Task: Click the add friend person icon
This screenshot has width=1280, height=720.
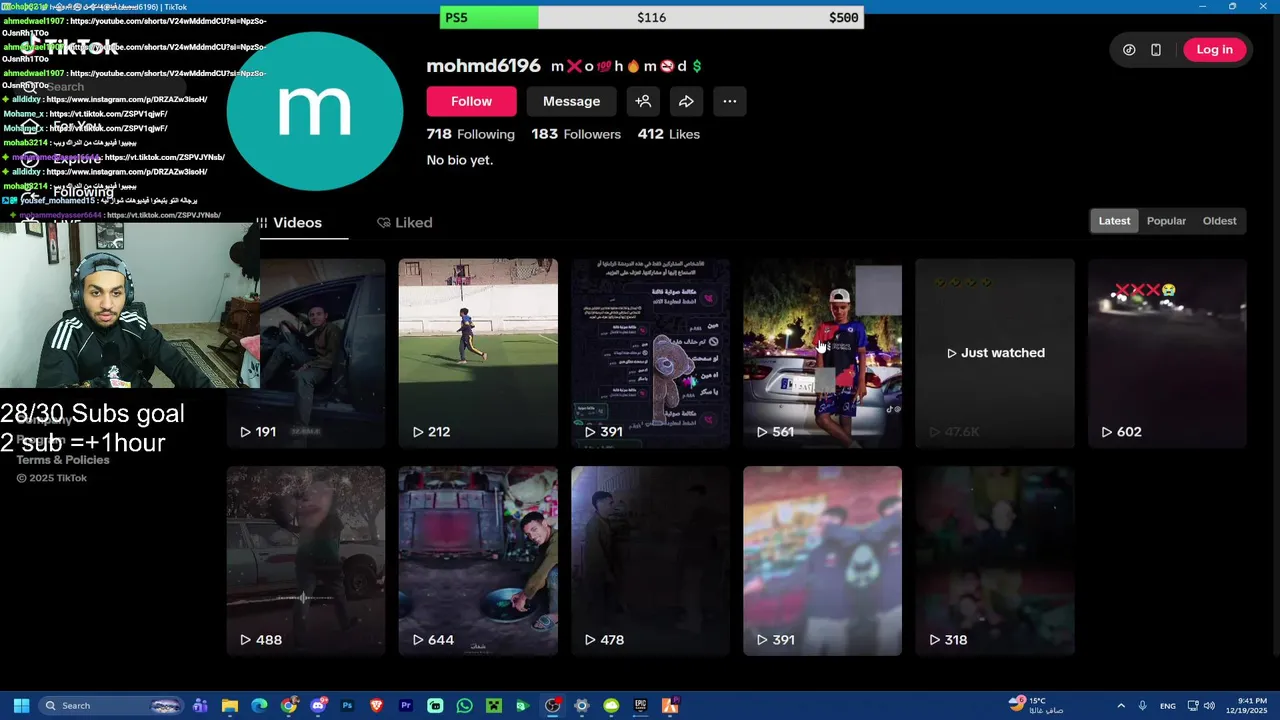Action: pos(643,101)
